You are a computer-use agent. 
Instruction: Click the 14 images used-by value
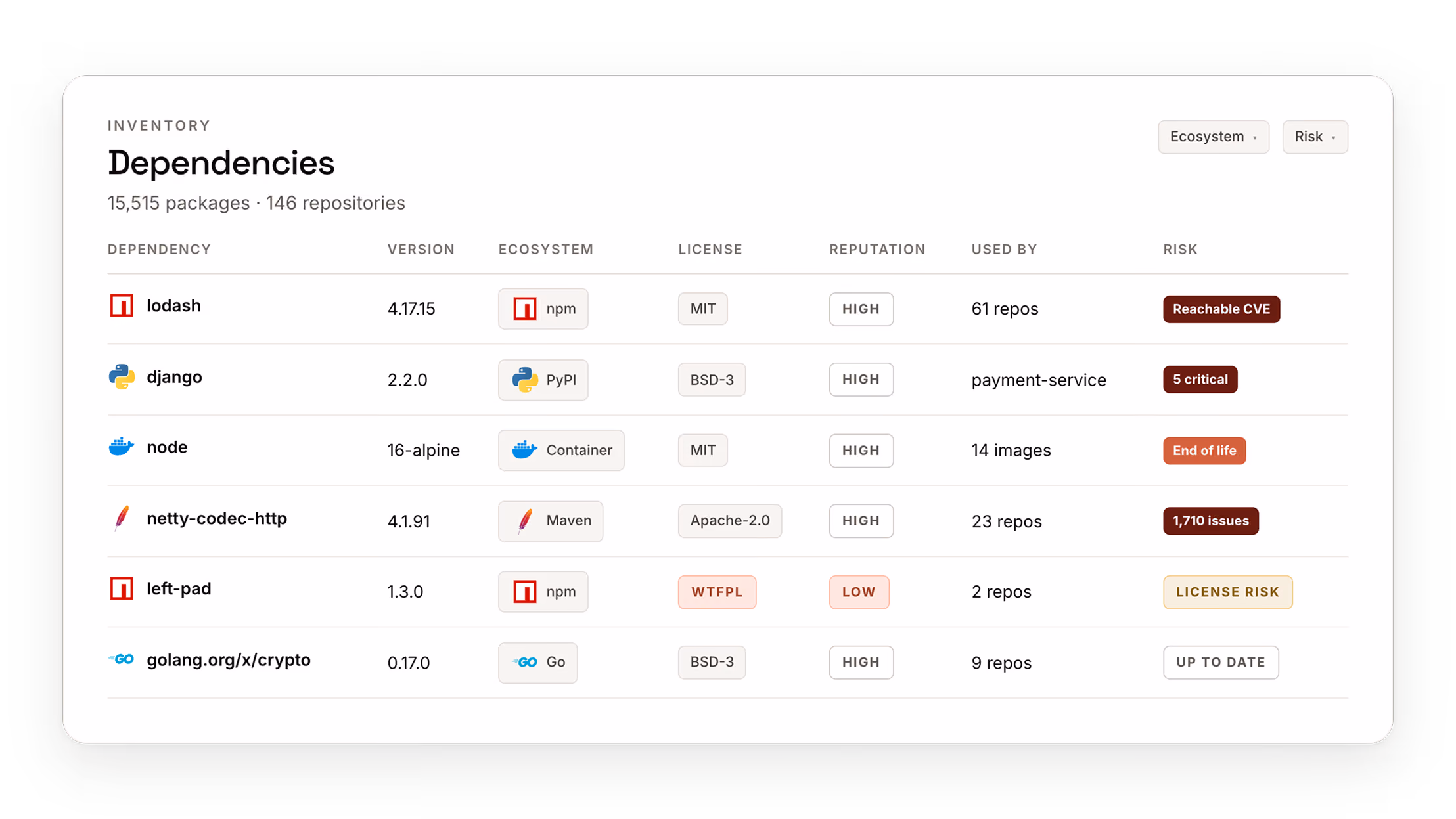pos(1011,451)
